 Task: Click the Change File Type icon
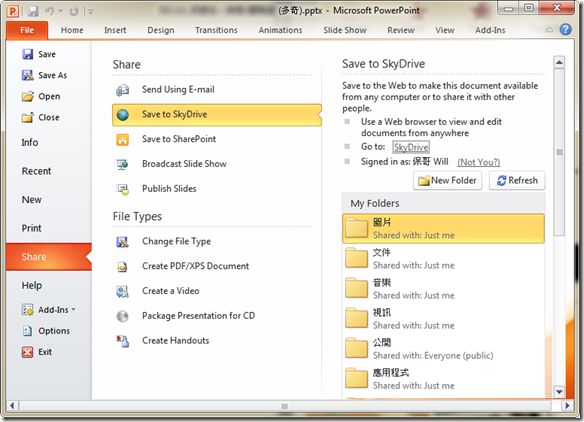123,242
